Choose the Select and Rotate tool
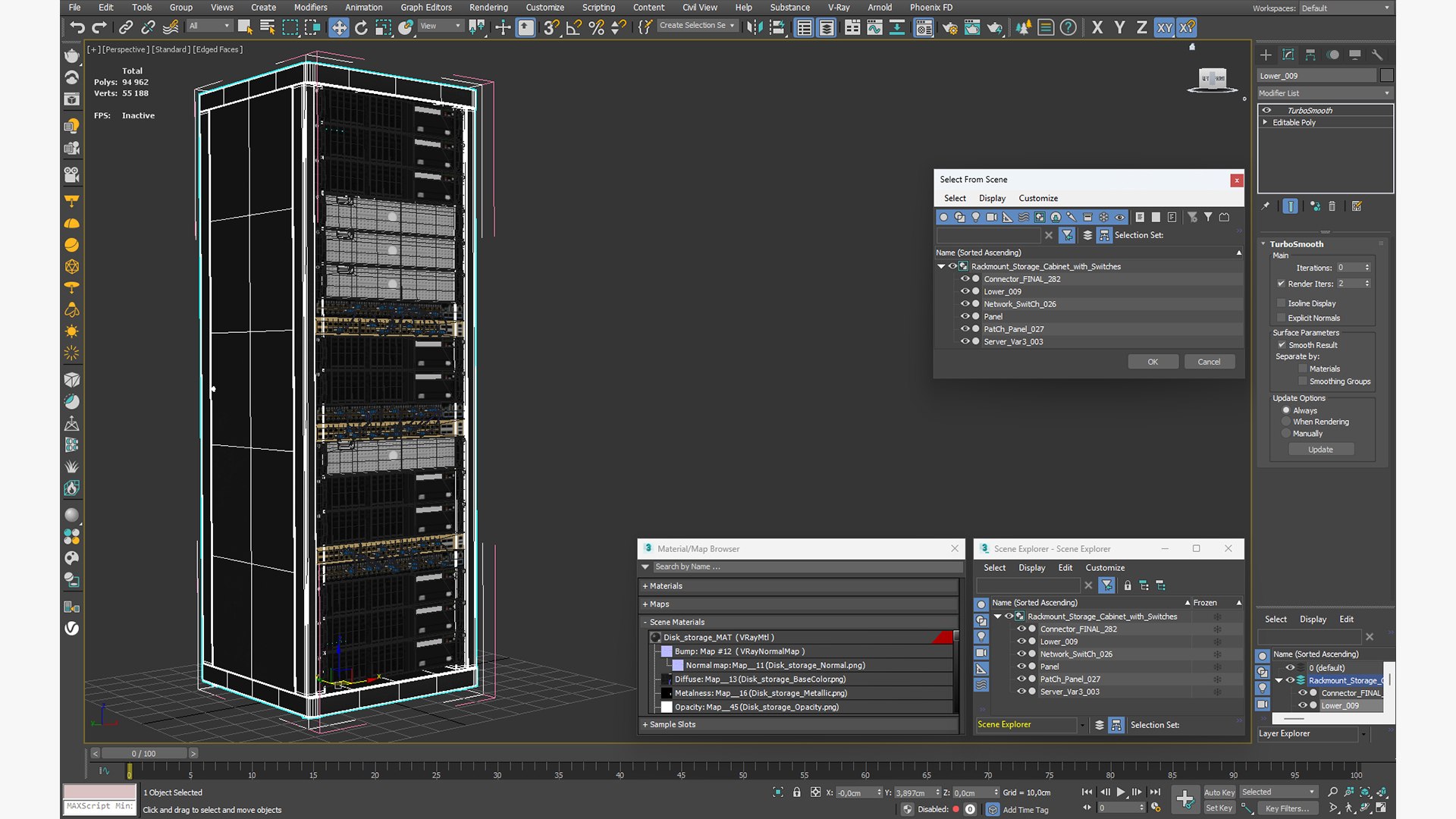Viewport: 1456px width, 819px height. [x=361, y=27]
